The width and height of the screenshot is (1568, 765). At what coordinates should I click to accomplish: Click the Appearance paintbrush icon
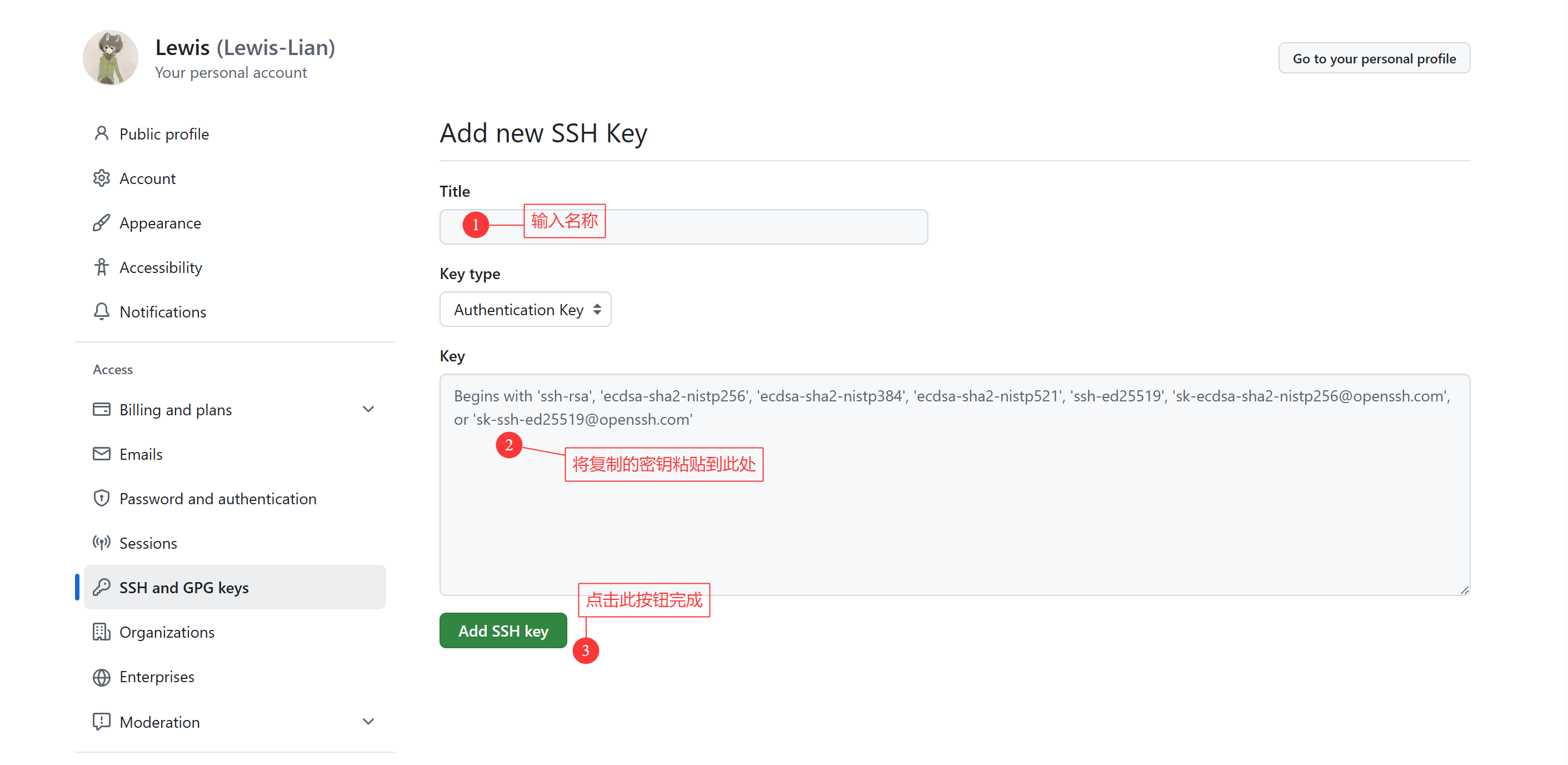tap(101, 222)
